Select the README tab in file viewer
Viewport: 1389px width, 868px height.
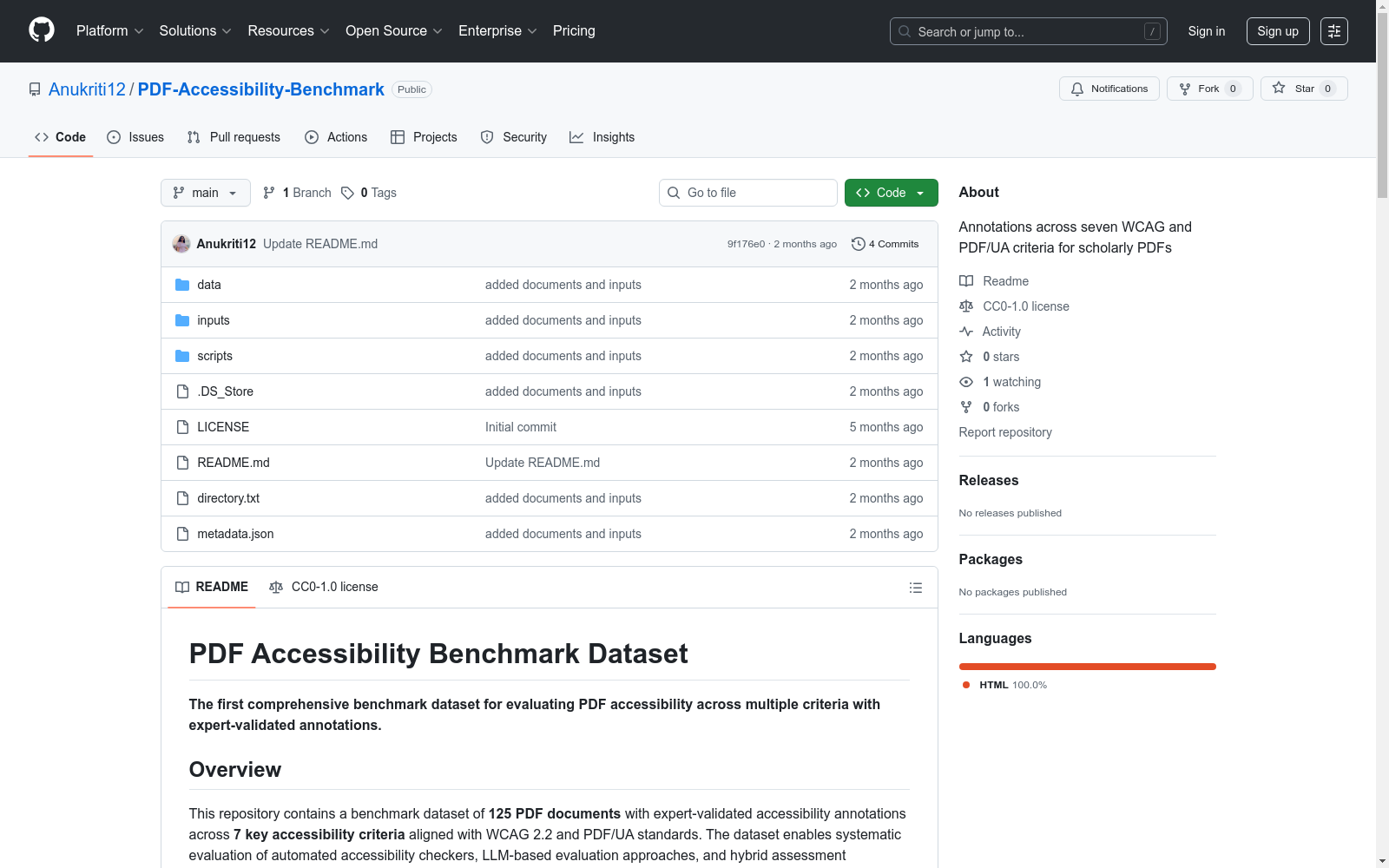[212, 587]
